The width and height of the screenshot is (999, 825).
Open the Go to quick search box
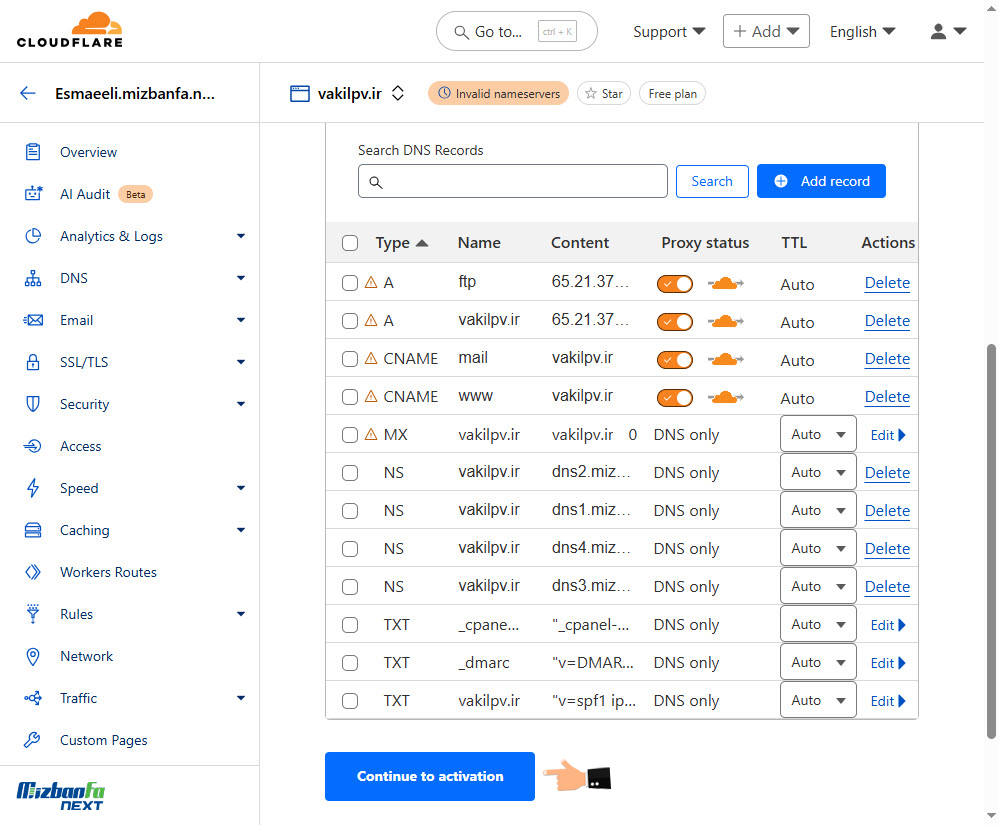coord(516,31)
